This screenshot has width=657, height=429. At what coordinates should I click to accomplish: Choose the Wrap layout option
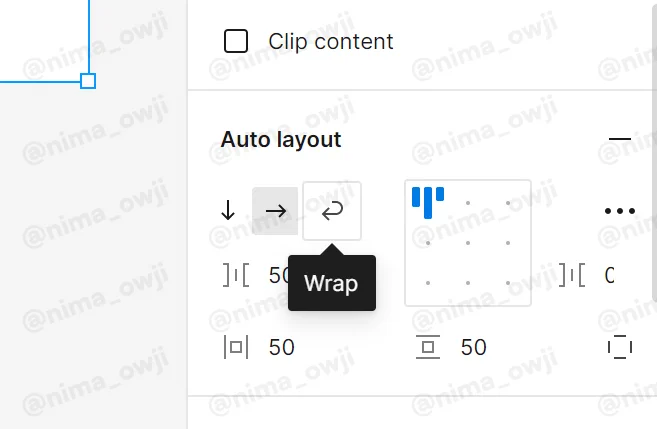pyautogui.click(x=332, y=211)
